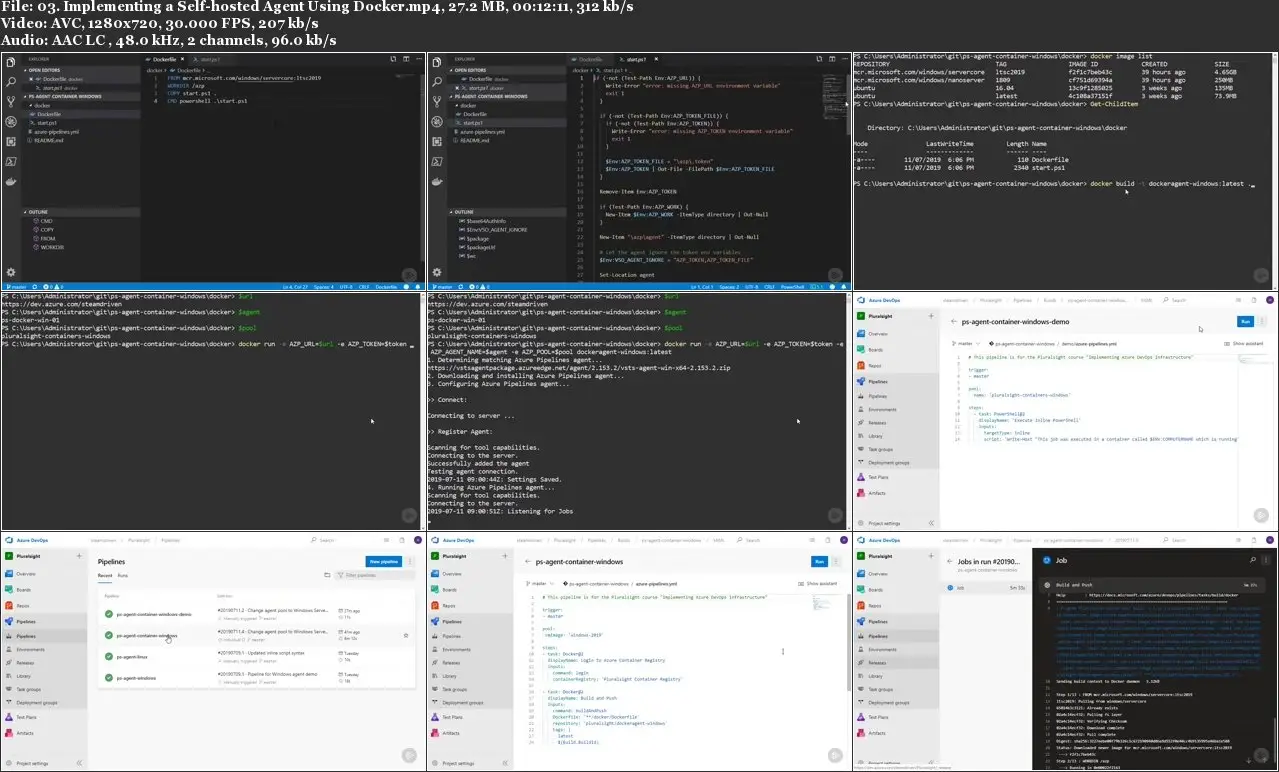
Task: Open PowerShell icon in Dockerfile VS Code activity bar
Action: [11, 162]
